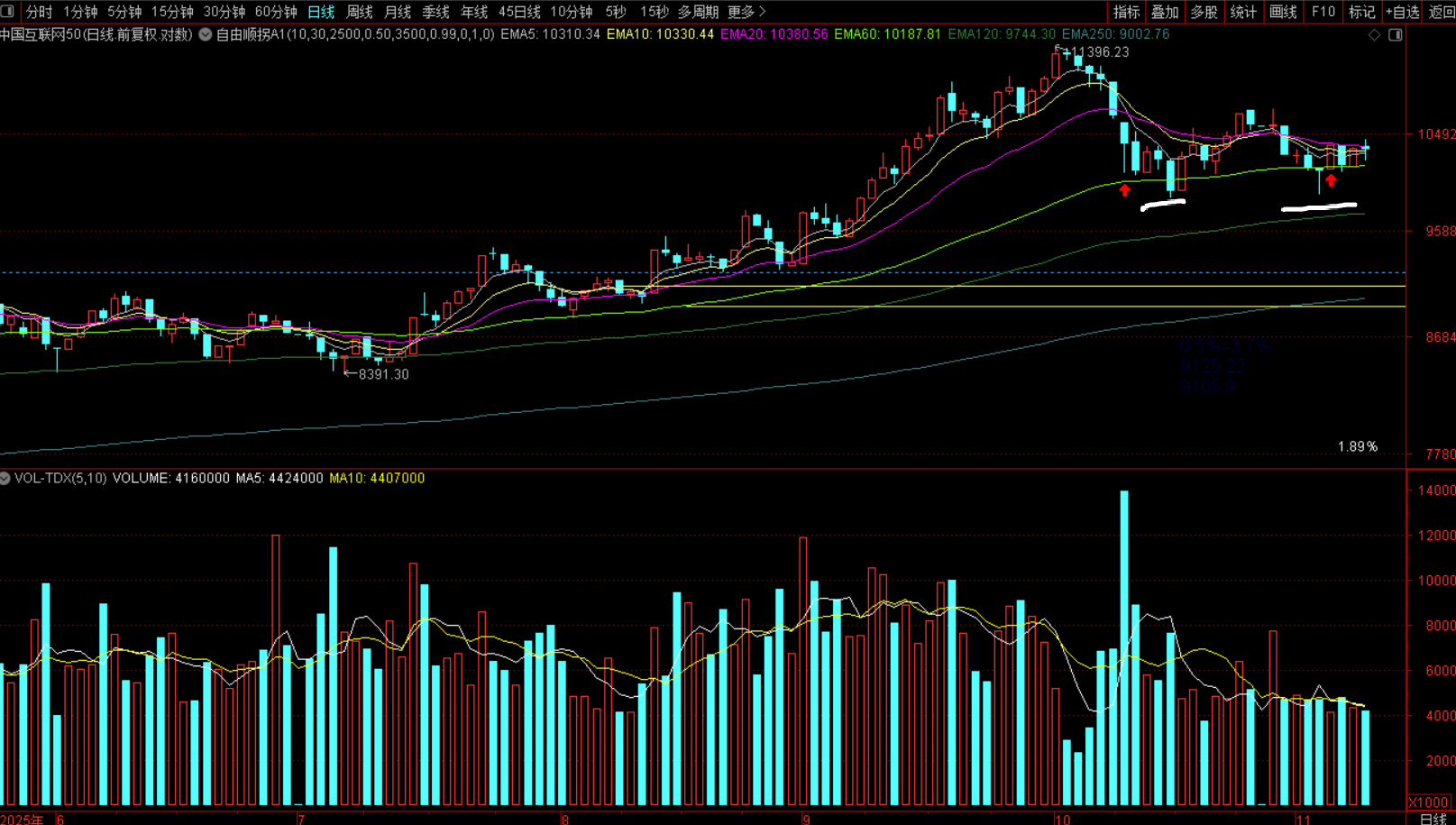Click the 统计 statistics button
The height and width of the screenshot is (825, 1456).
1243,12
